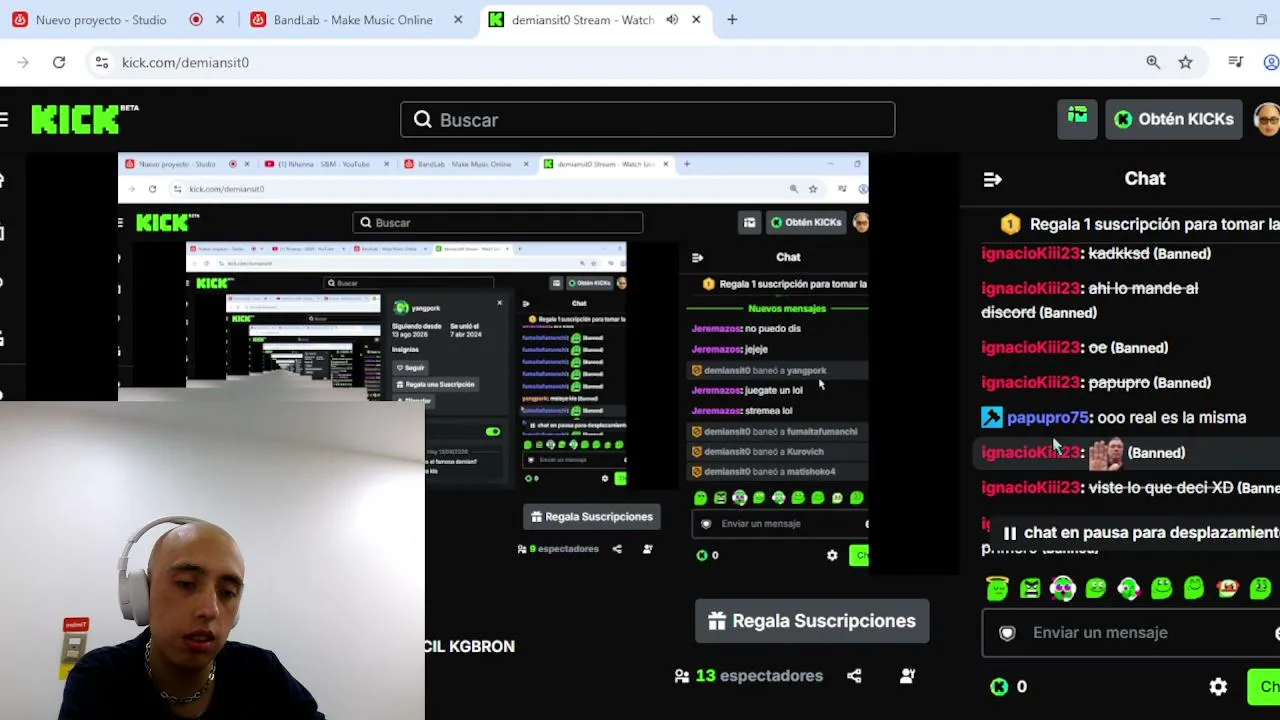Insert the winking headphones emote
The width and height of the screenshot is (1280, 720).
tap(1129, 589)
